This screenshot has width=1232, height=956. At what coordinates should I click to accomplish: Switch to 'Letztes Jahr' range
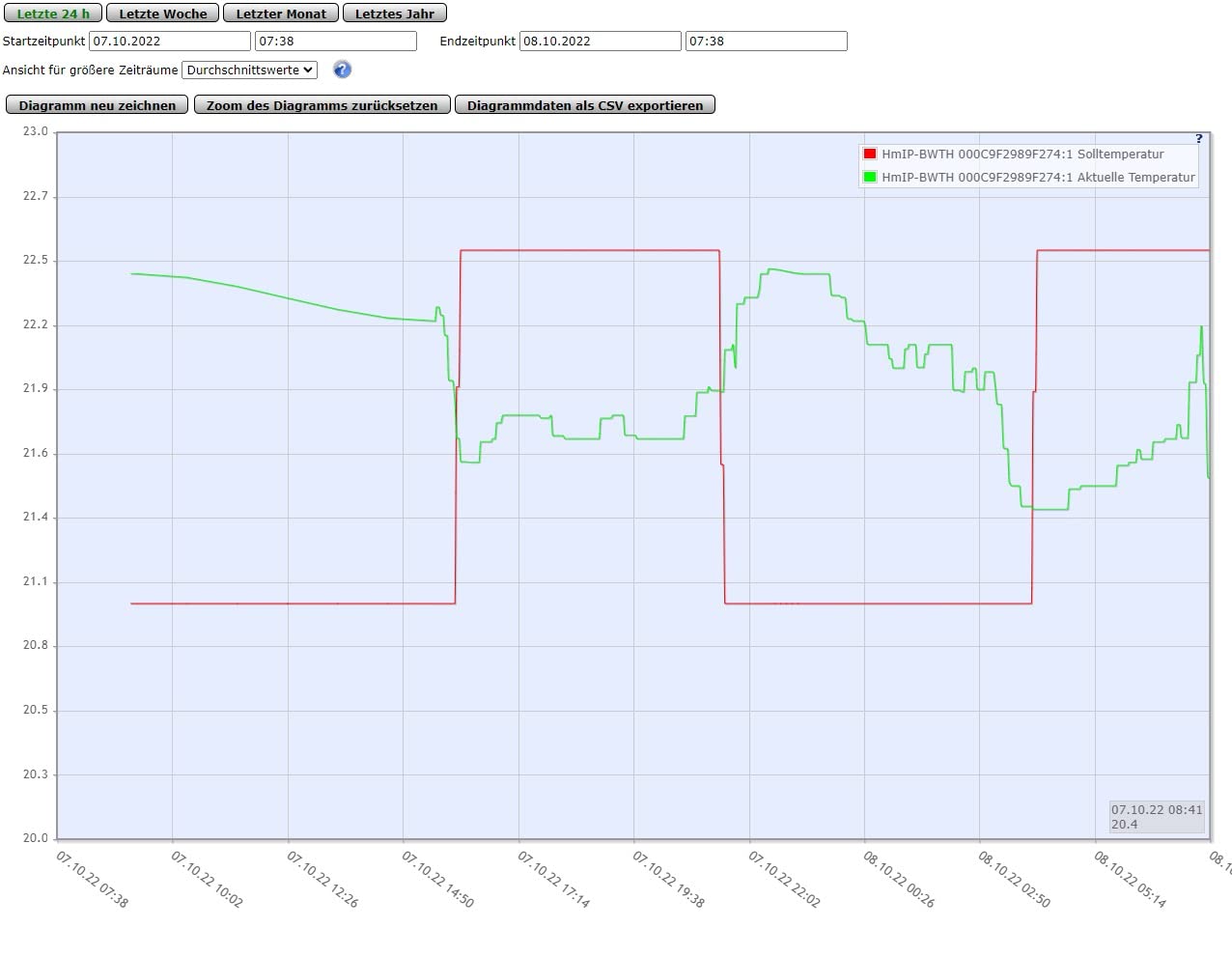coord(395,14)
